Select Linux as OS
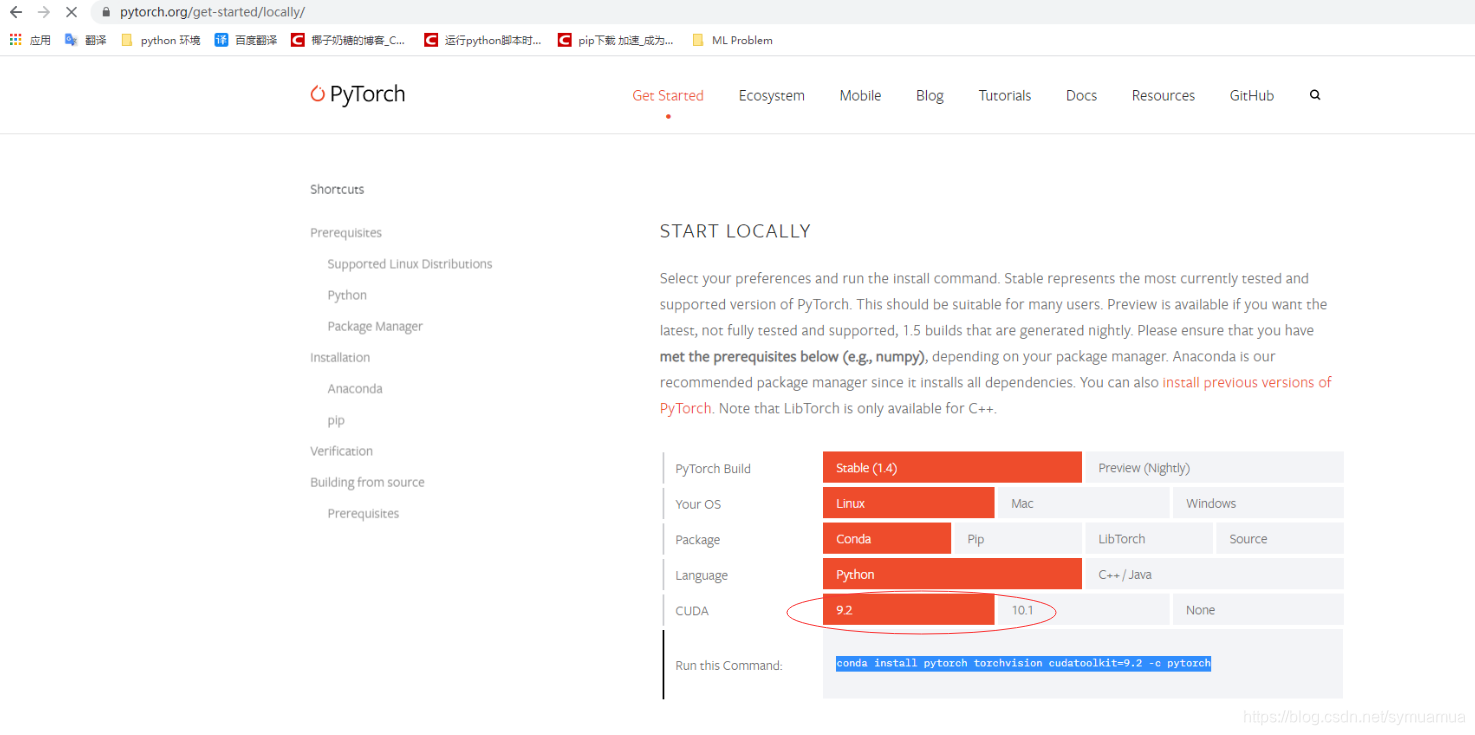The width and height of the screenshot is (1475, 735). pyautogui.click(x=908, y=503)
